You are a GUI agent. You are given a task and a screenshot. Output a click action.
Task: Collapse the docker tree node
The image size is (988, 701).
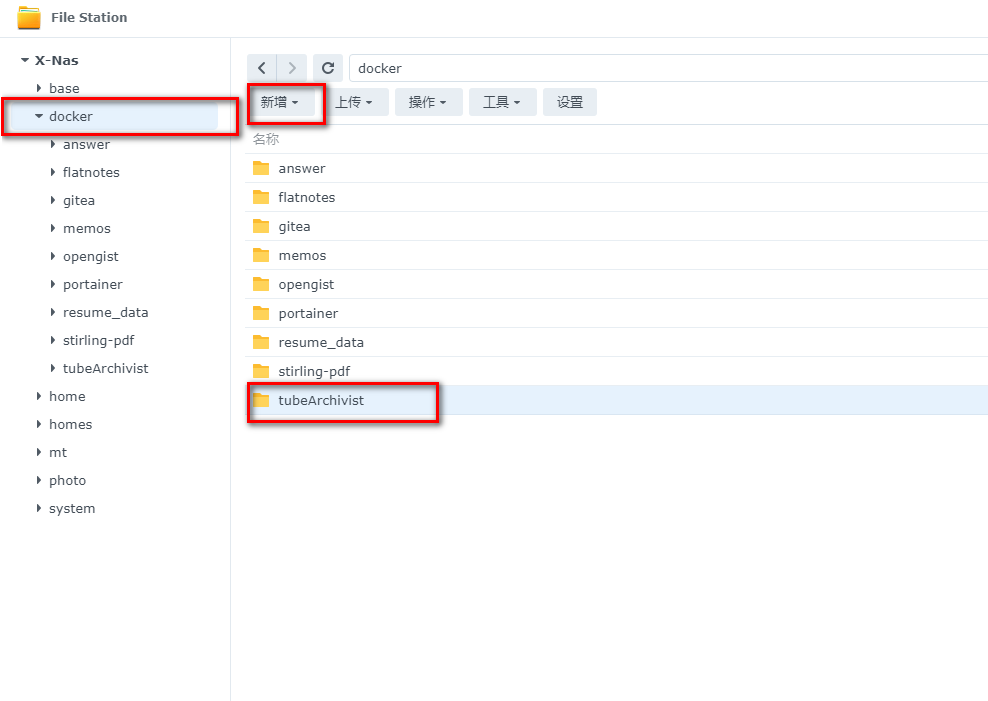pyautogui.click(x=39, y=116)
